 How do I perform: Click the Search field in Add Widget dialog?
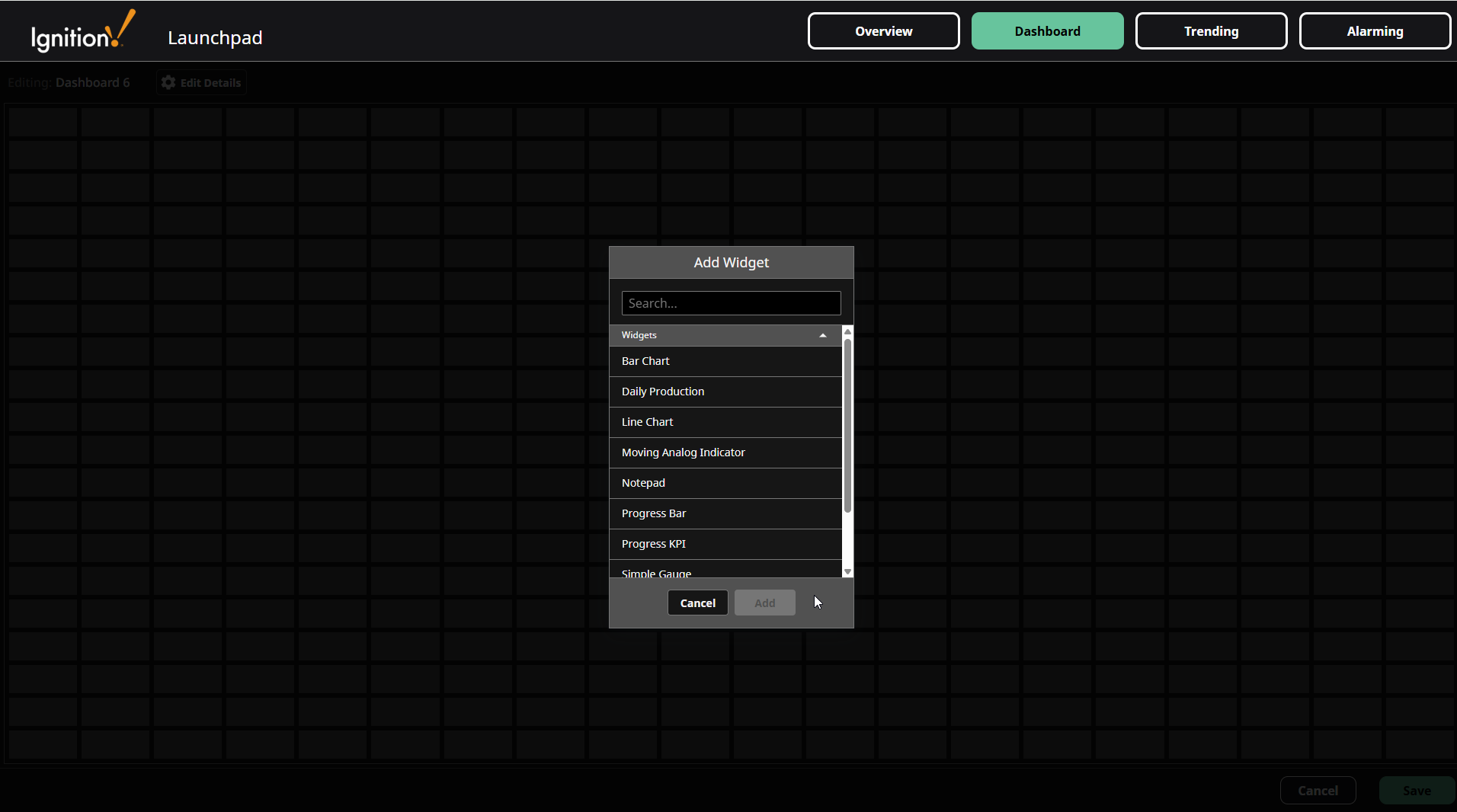click(731, 302)
